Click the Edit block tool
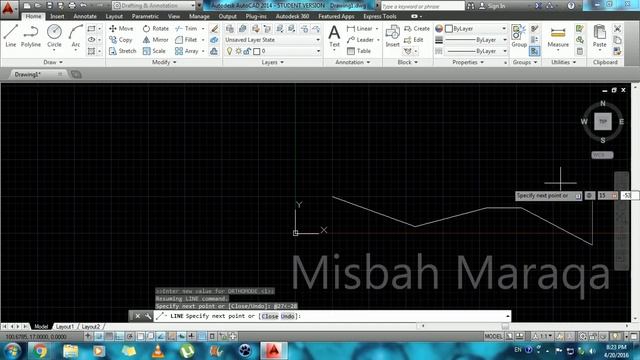640x360 pixels. [x=413, y=40]
